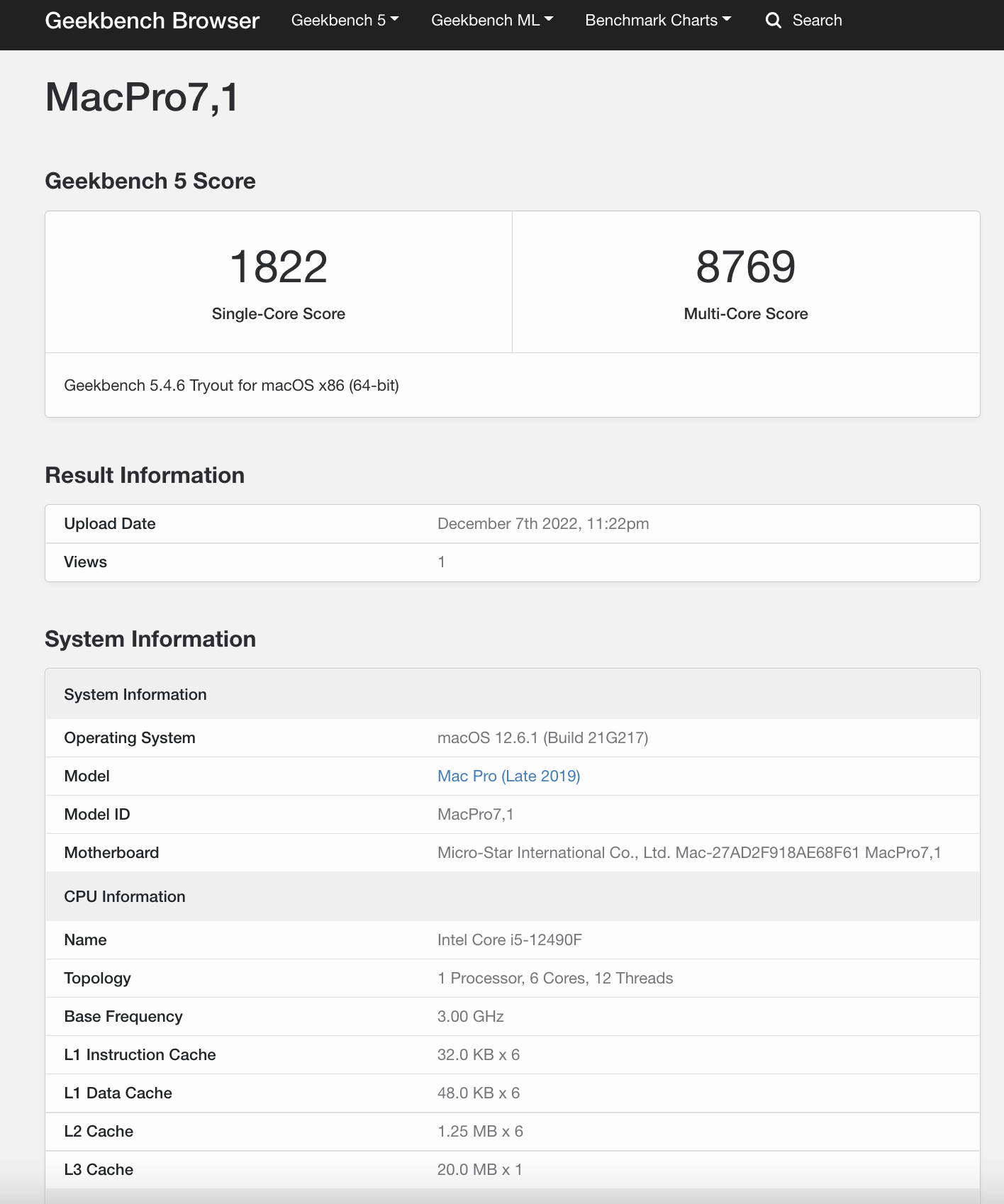This screenshot has width=1004, height=1204.
Task: Click the System Information table header row
Action: click(x=513, y=694)
